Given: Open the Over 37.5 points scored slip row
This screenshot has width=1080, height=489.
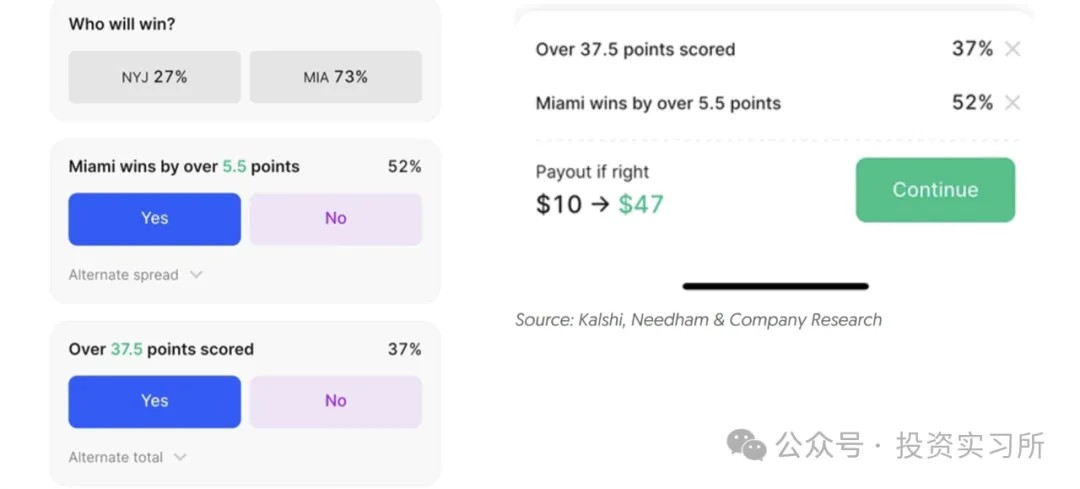Looking at the screenshot, I should tap(635, 49).
